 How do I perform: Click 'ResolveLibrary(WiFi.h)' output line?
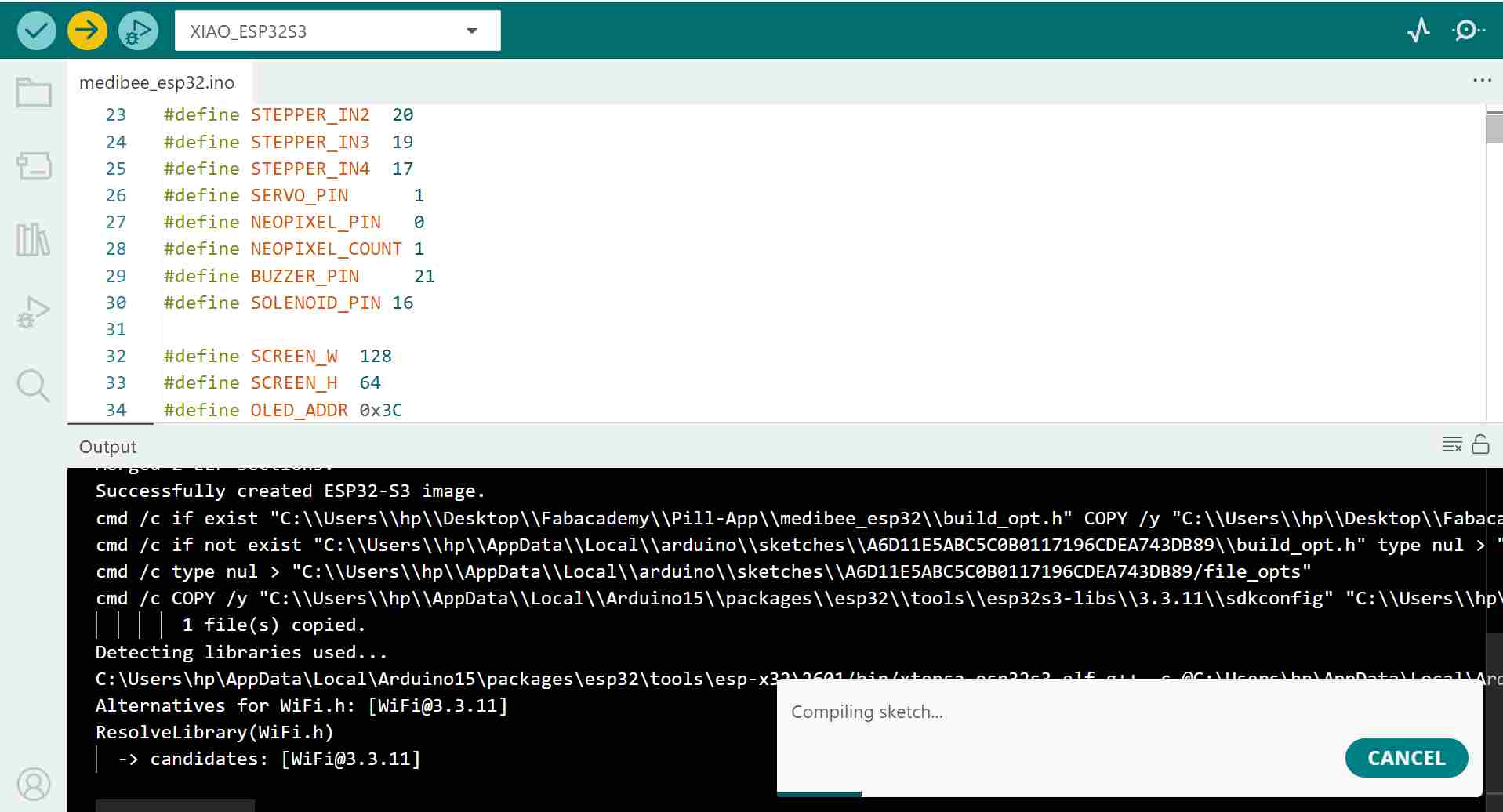215,732
